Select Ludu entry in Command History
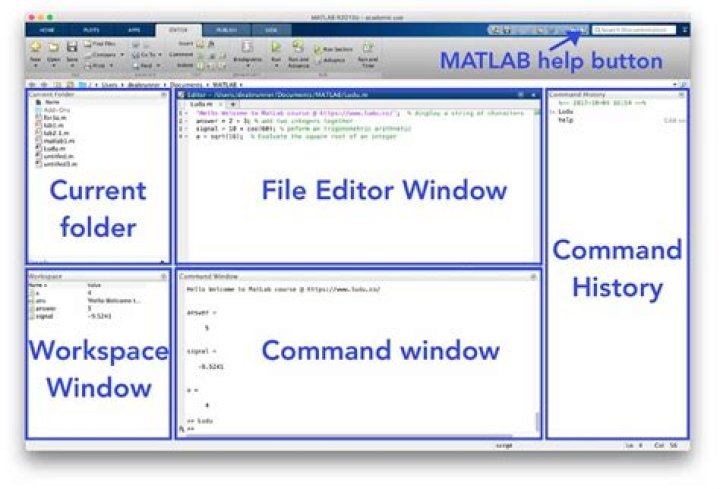The width and height of the screenshot is (720, 489). pyautogui.click(x=566, y=112)
